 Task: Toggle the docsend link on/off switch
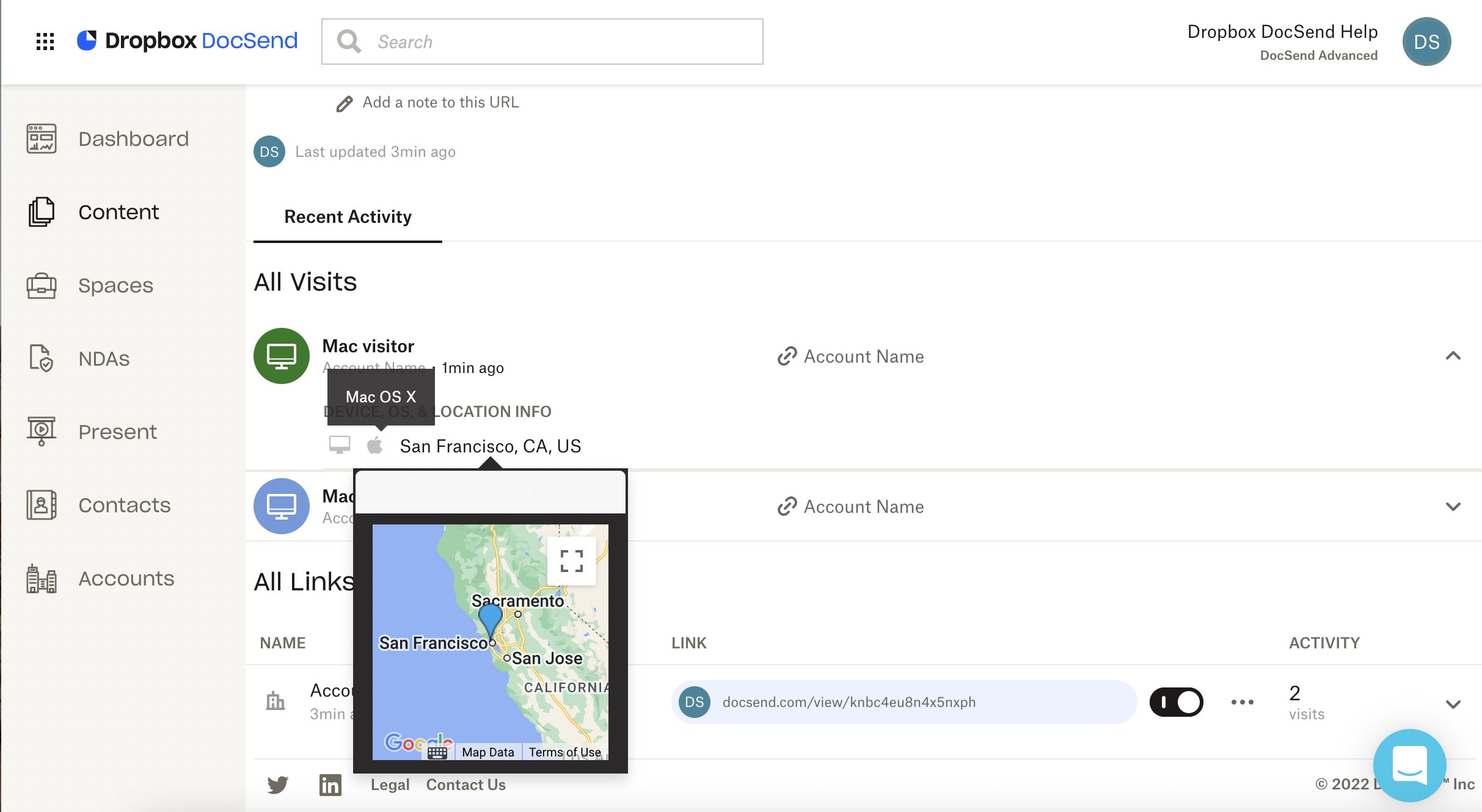1177,702
